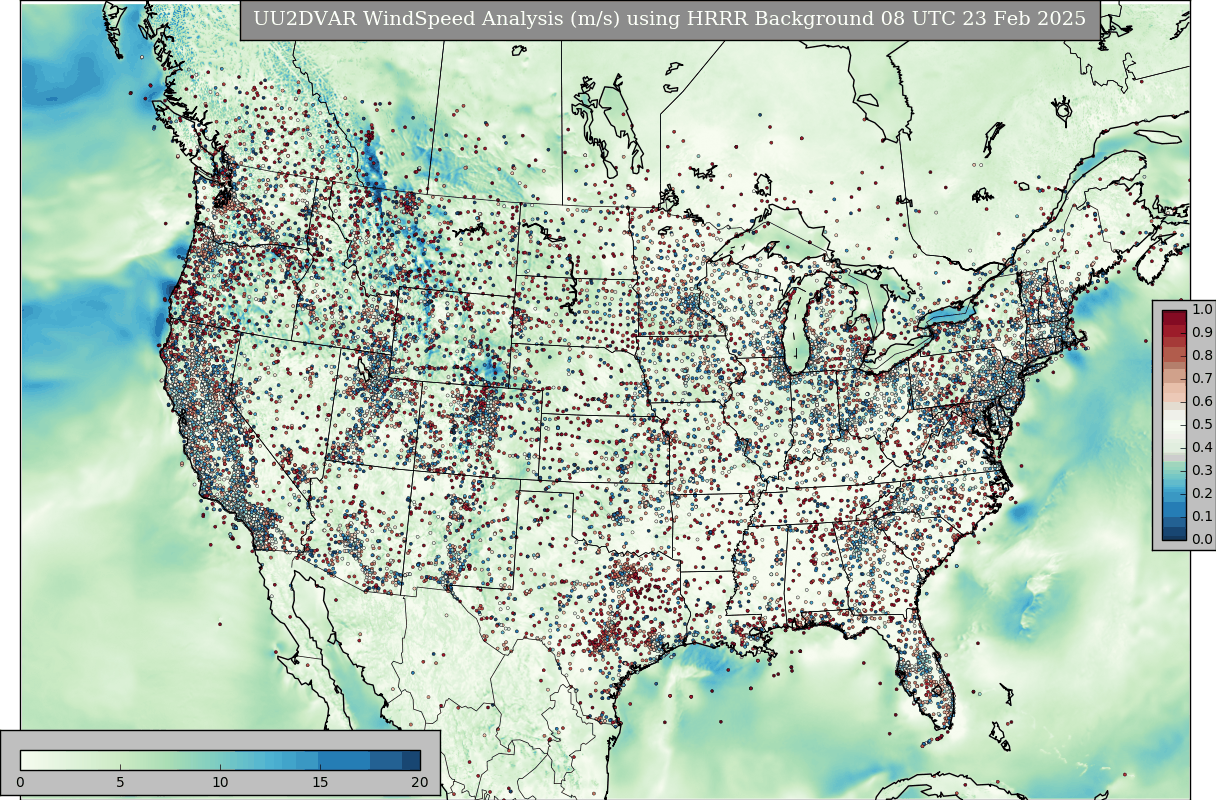Click the "10" tick label under wind speed colorbar
Screen dimensions: 1216x800
click(220, 782)
